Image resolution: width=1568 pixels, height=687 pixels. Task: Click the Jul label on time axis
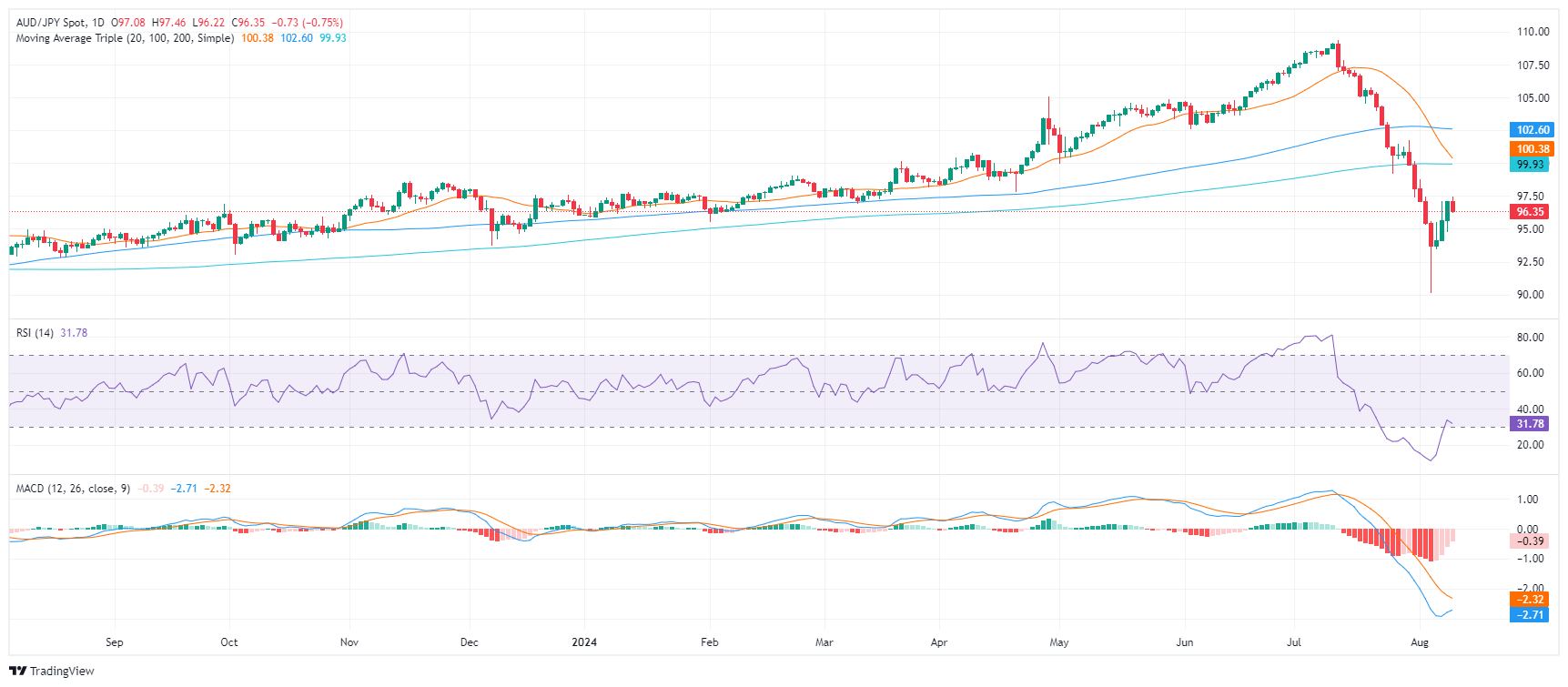point(1294,642)
